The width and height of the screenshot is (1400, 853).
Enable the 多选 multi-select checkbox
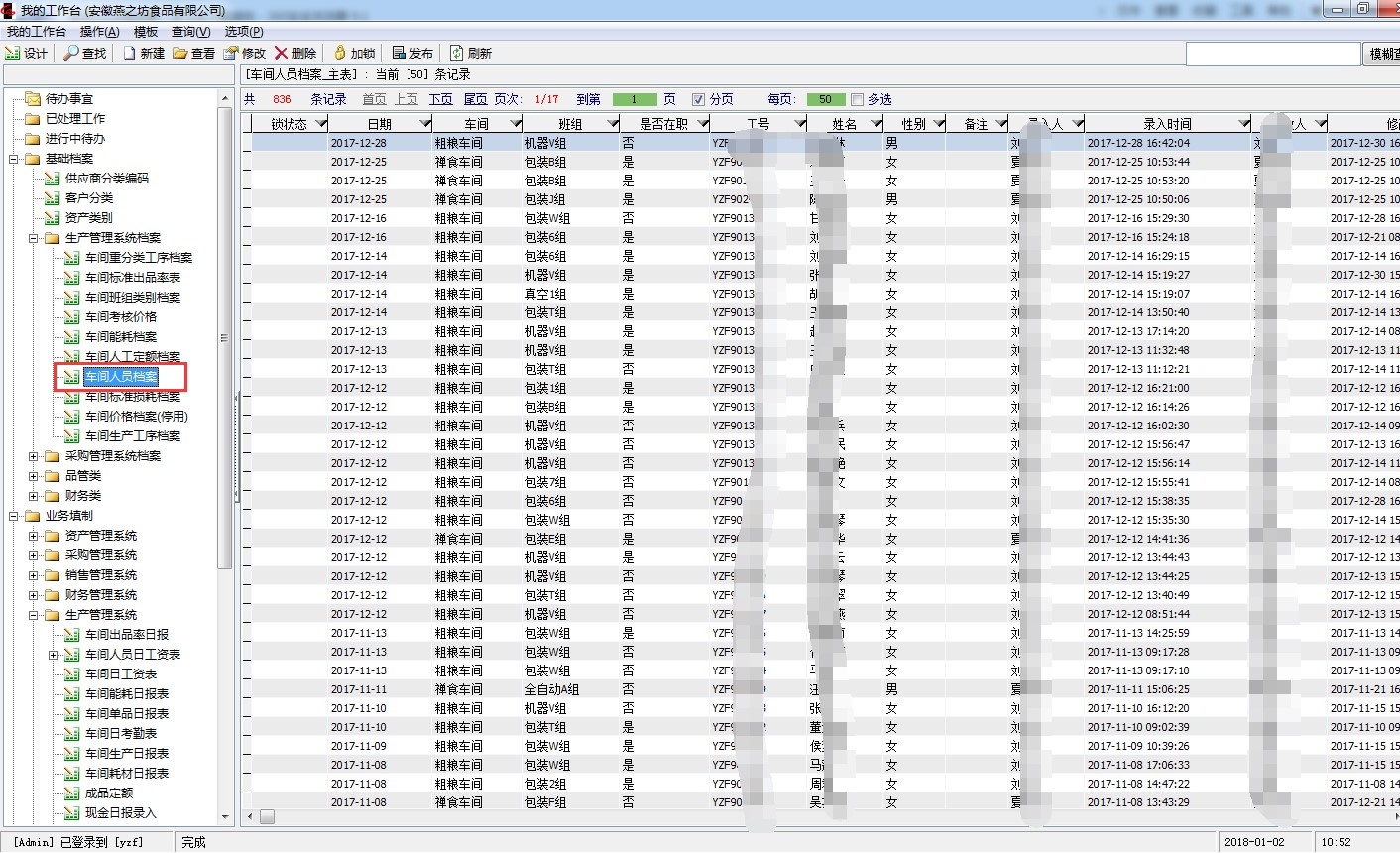857,99
